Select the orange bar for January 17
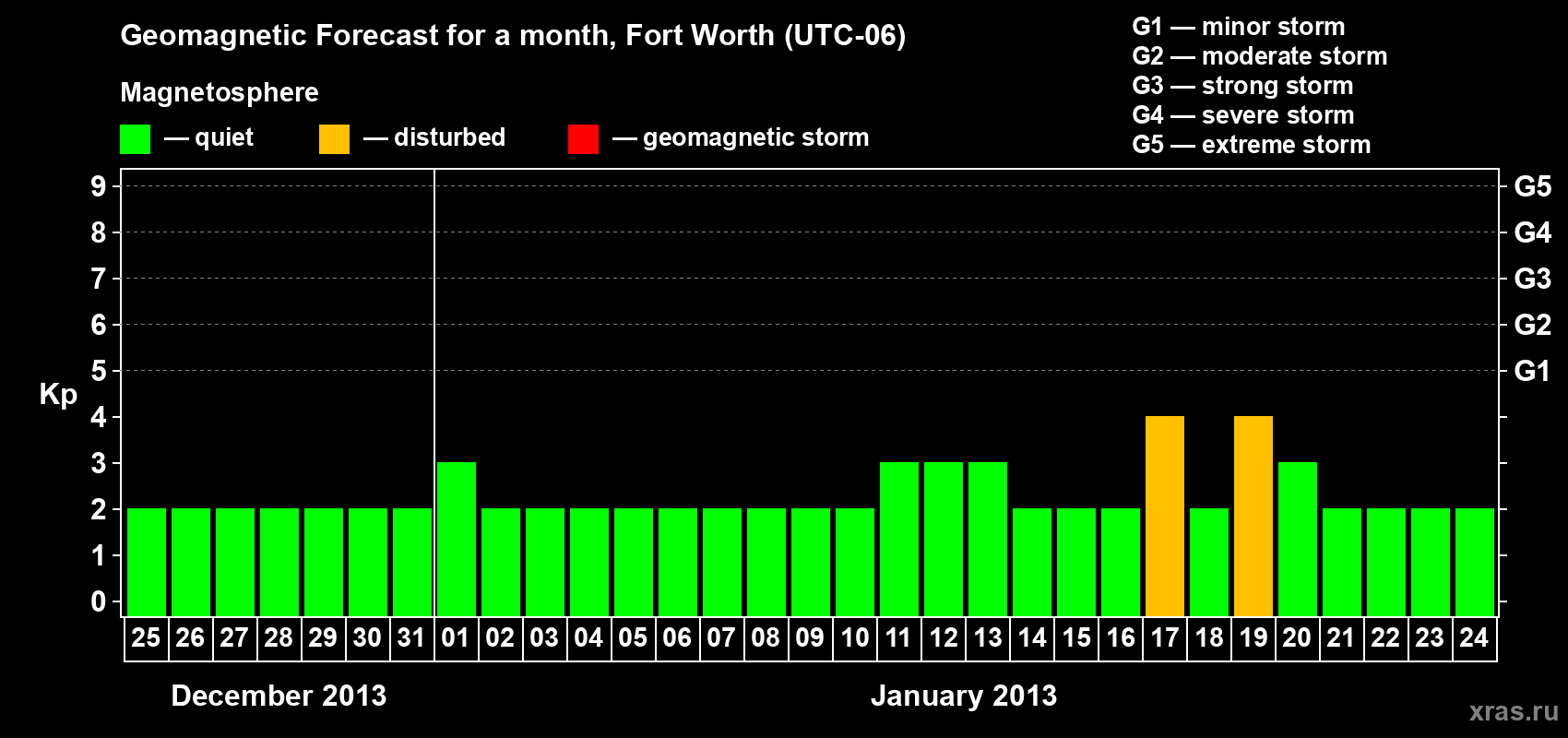The image size is (1568, 738). tap(1165, 516)
